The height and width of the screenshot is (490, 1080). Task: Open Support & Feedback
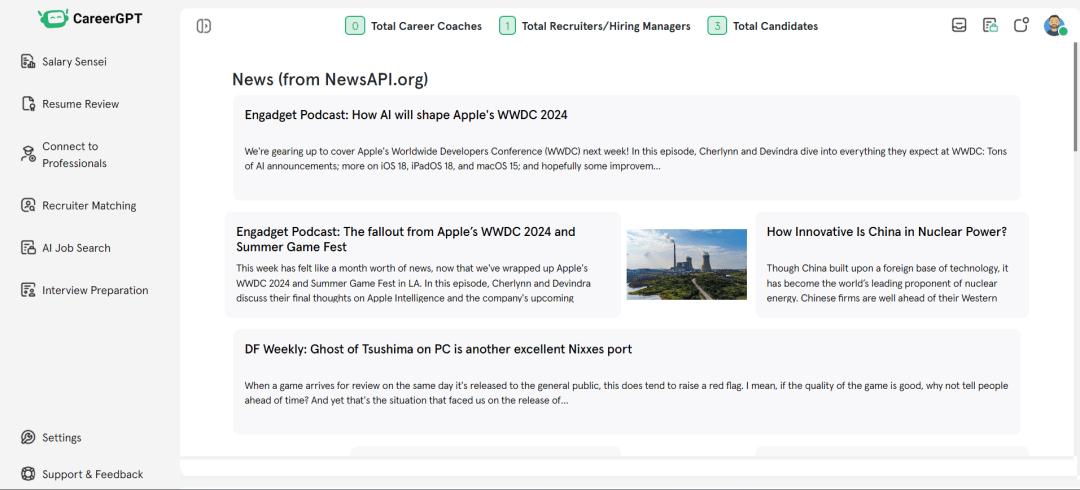pyautogui.click(x=93, y=474)
